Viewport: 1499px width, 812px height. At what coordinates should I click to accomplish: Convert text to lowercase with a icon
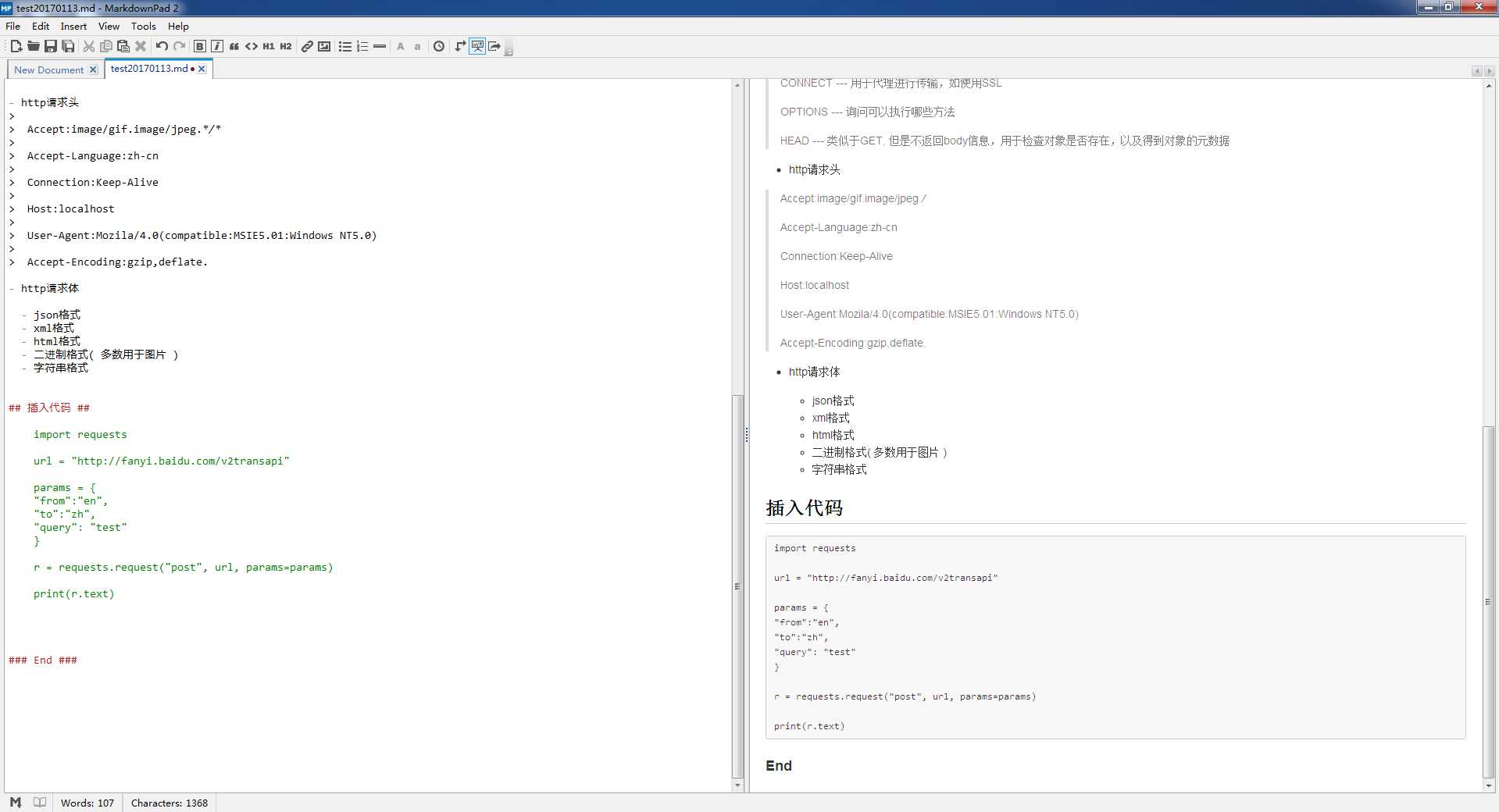click(418, 47)
